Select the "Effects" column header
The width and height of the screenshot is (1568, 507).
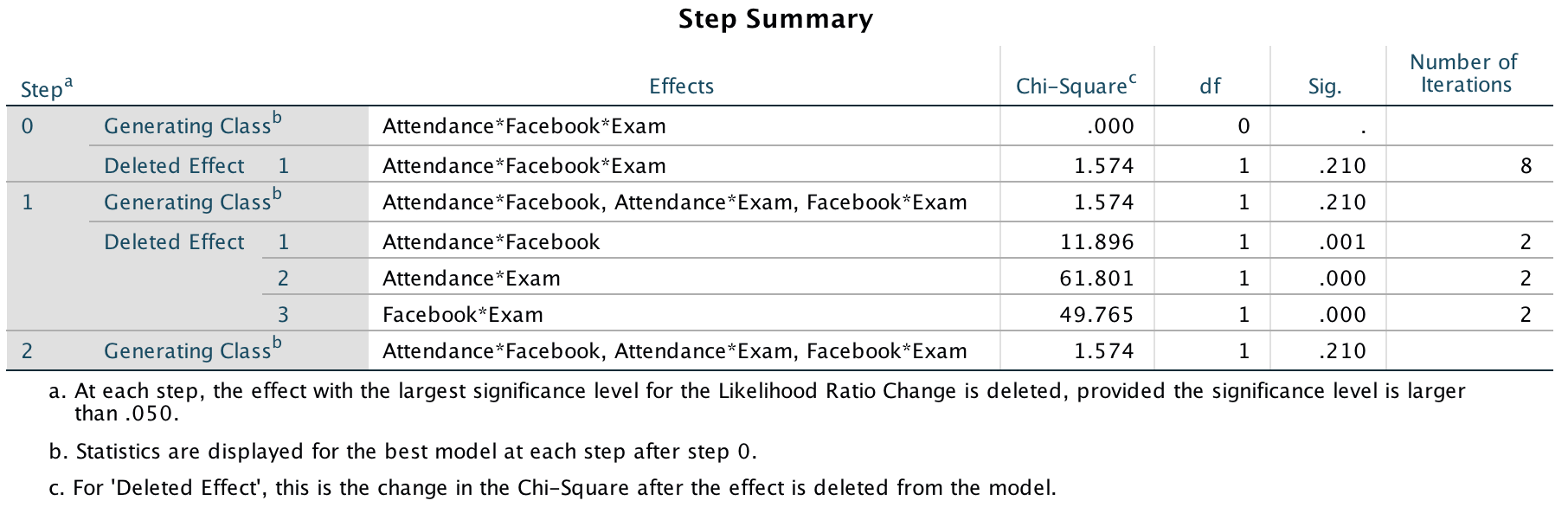pos(681,87)
